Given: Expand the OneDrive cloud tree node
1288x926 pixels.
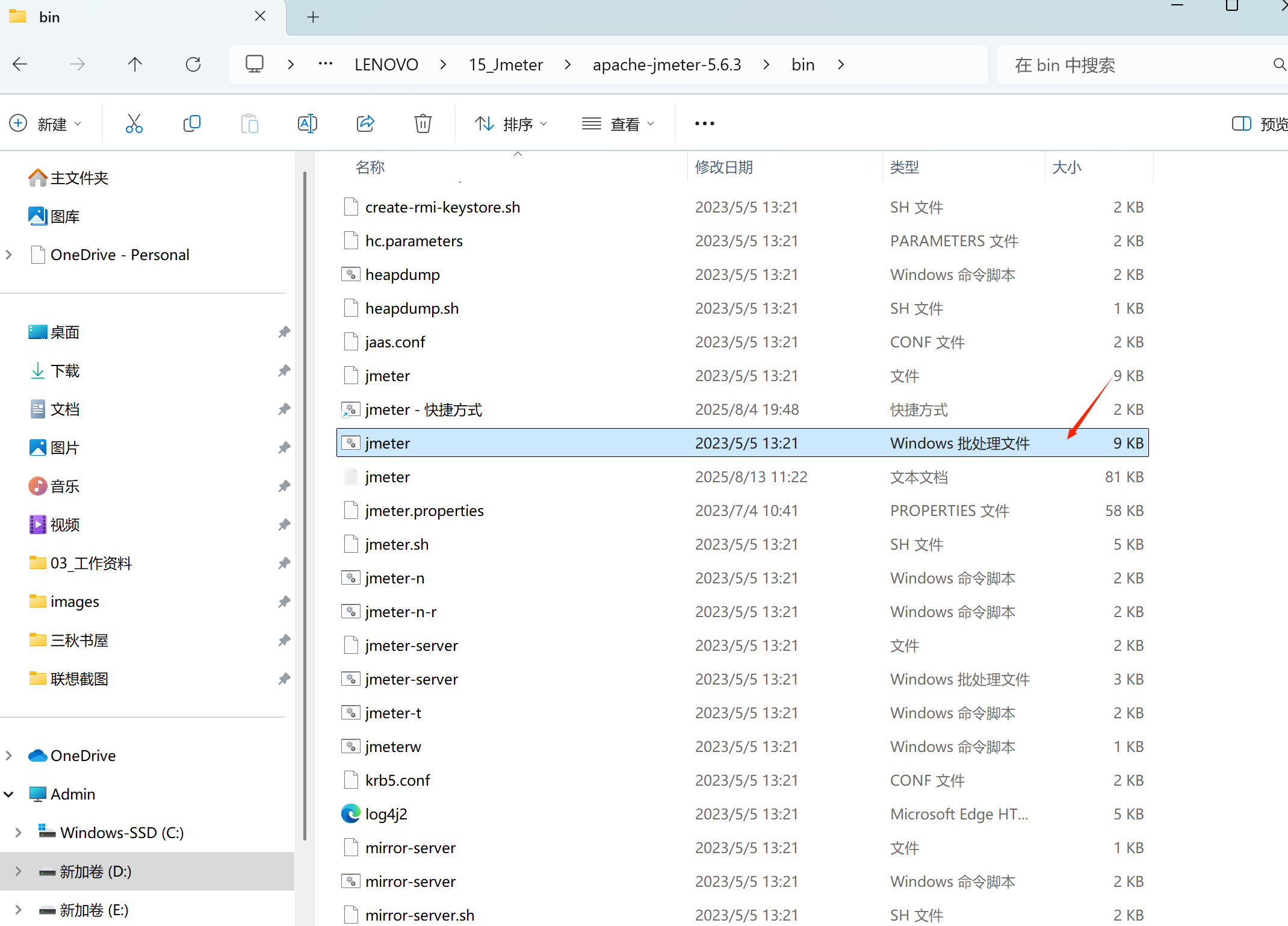Looking at the screenshot, I should coord(9,755).
